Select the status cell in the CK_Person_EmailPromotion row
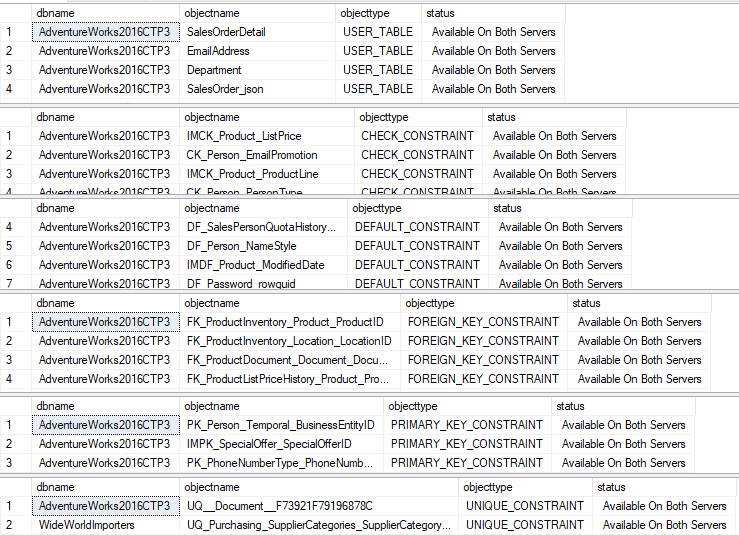This screenshot has height=535, width=739. click(x=554, y=155)
